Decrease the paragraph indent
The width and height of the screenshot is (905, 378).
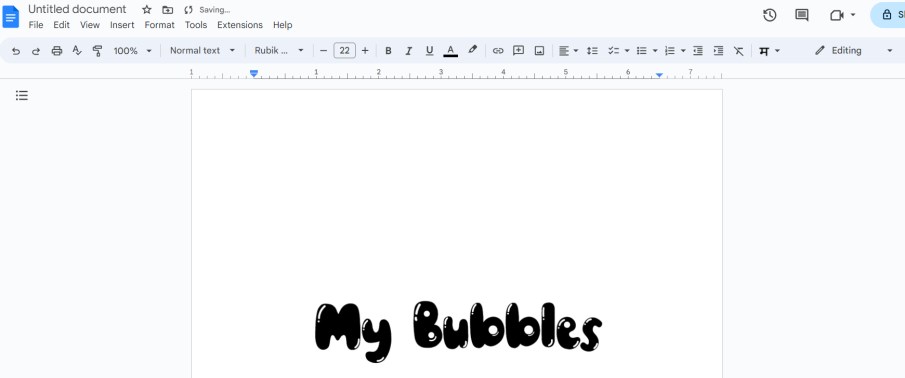698,51
